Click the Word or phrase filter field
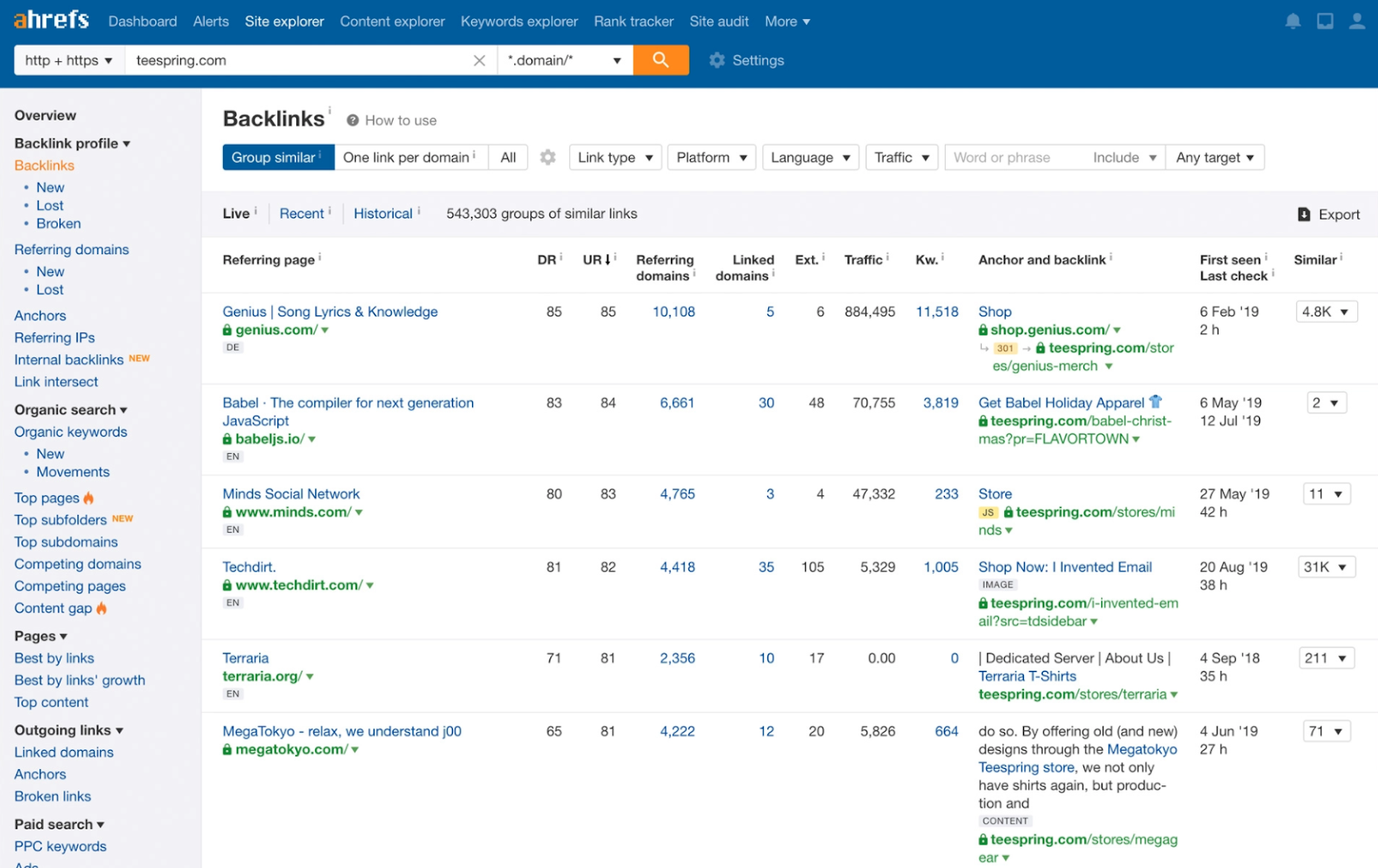This screenshot has height=868, width=1378. coord(1015,158)
